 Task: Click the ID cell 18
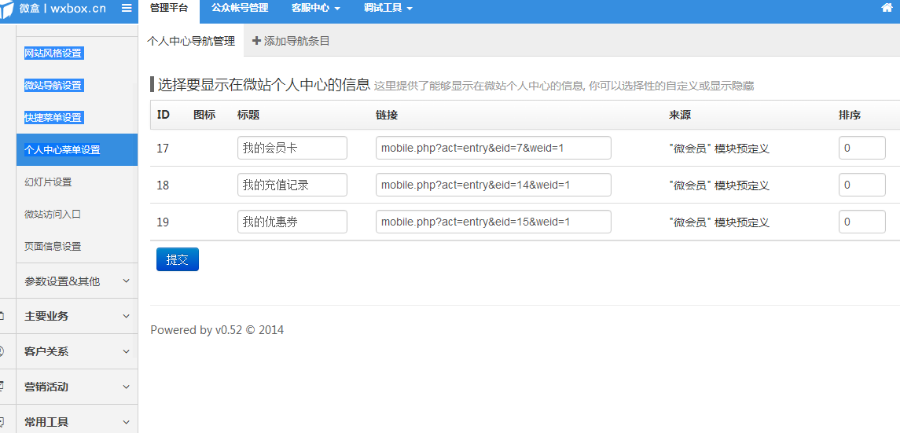163,185
